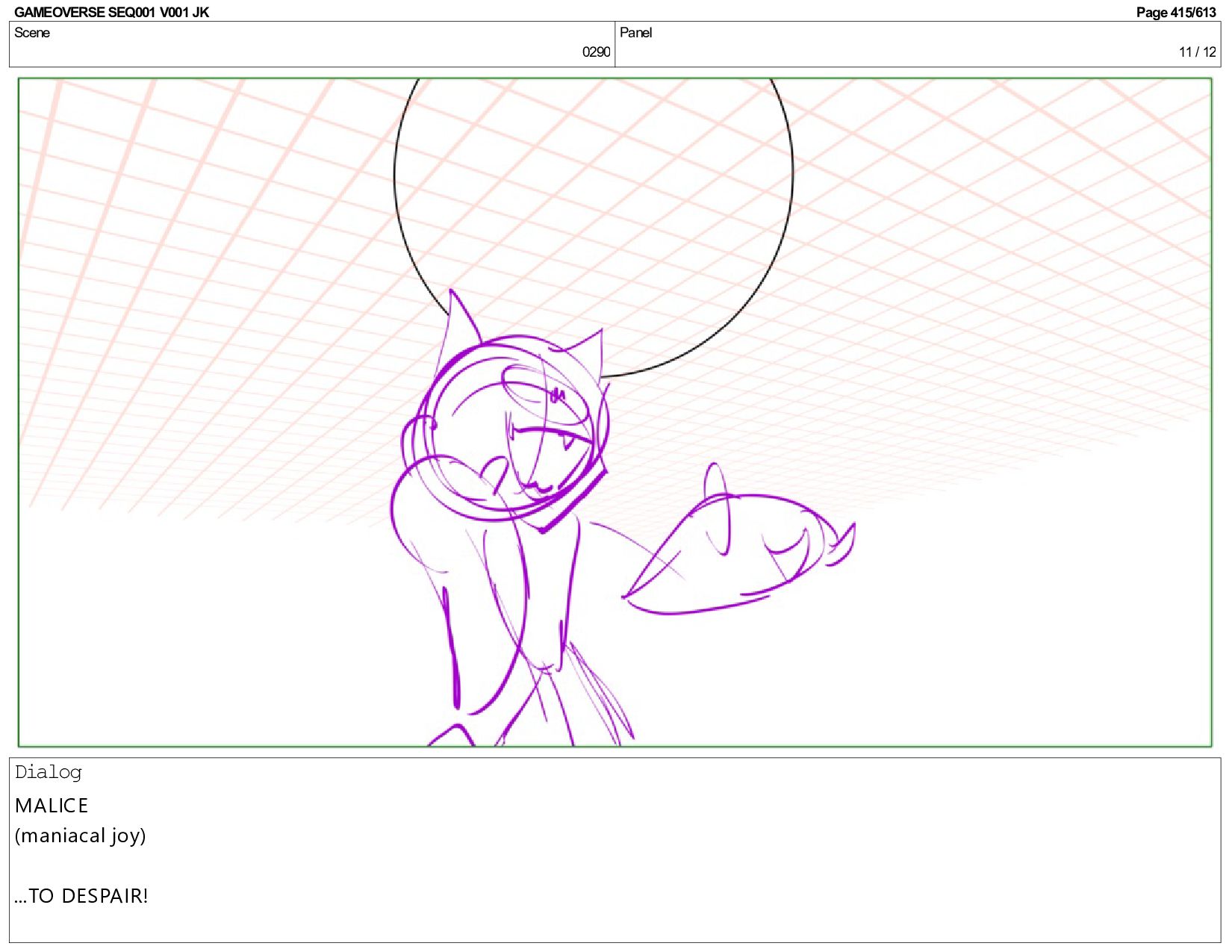Click the character name MALICE
The height and width of the screenshot is (952, 1232).
[52, 806]
